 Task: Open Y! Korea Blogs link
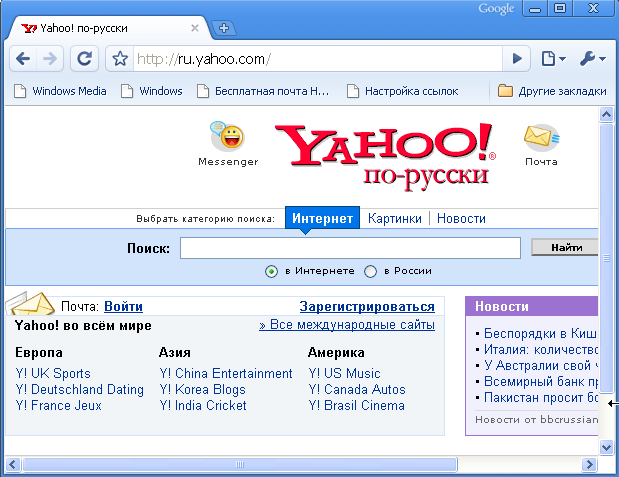[x=203, y=389]
